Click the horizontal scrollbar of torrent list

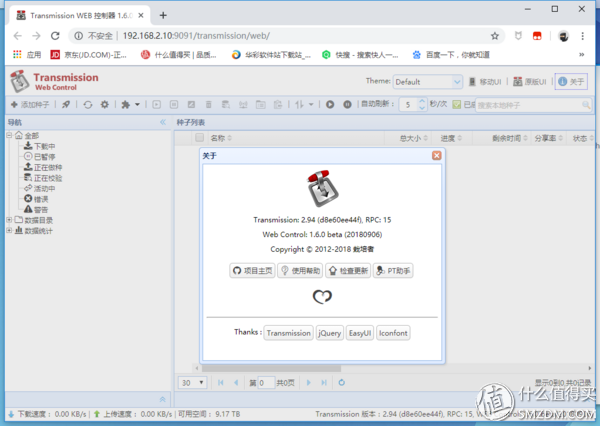(x=271, y=368)
